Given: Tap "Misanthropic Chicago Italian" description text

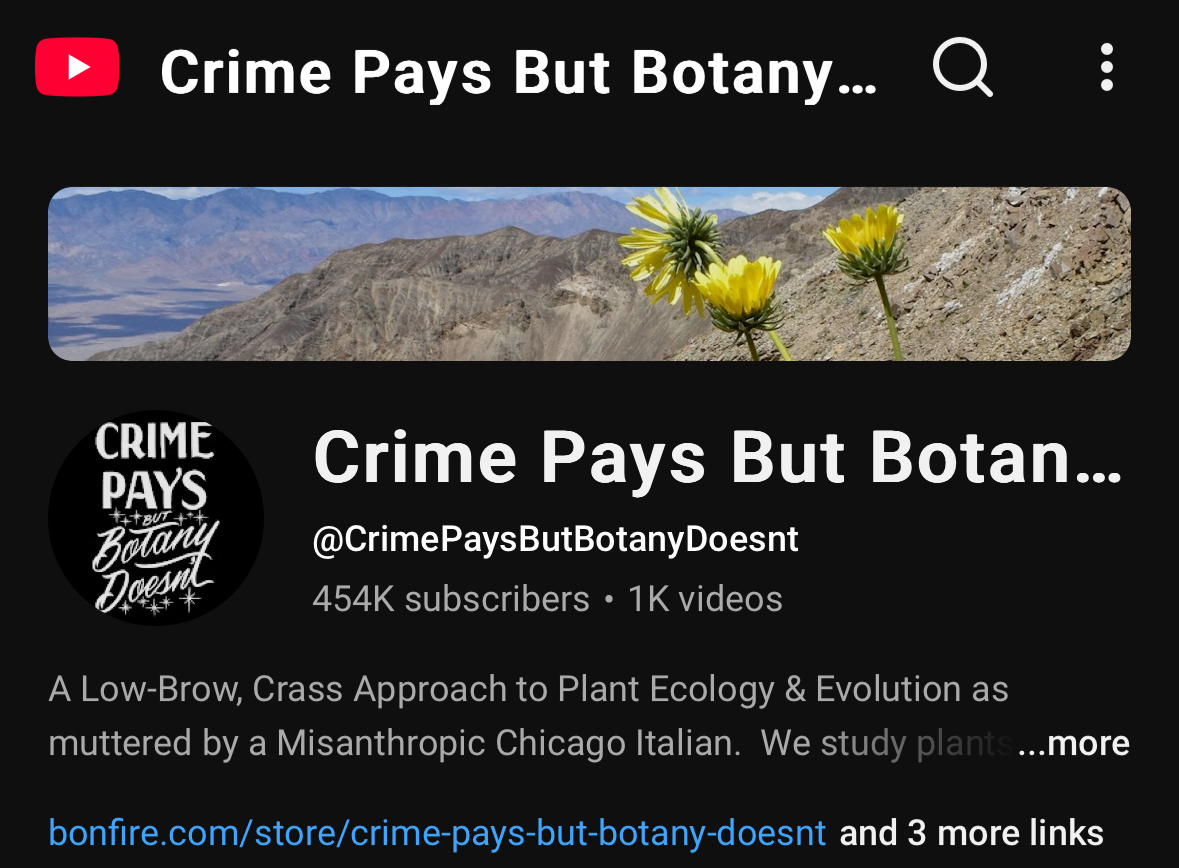Looking at the screenshot, I should pos(505,743).
